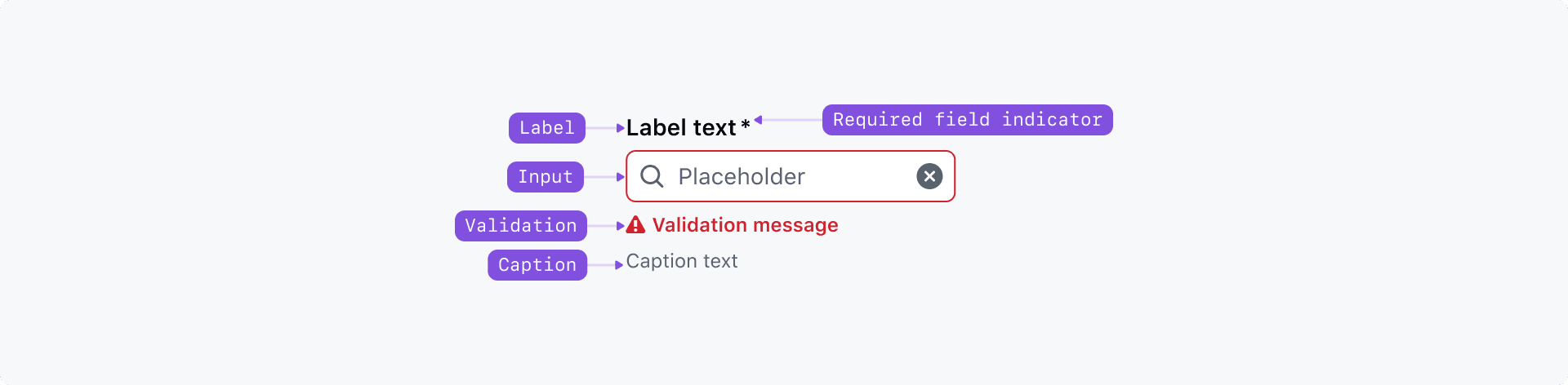Clear the input with the X button

(929, 176)
